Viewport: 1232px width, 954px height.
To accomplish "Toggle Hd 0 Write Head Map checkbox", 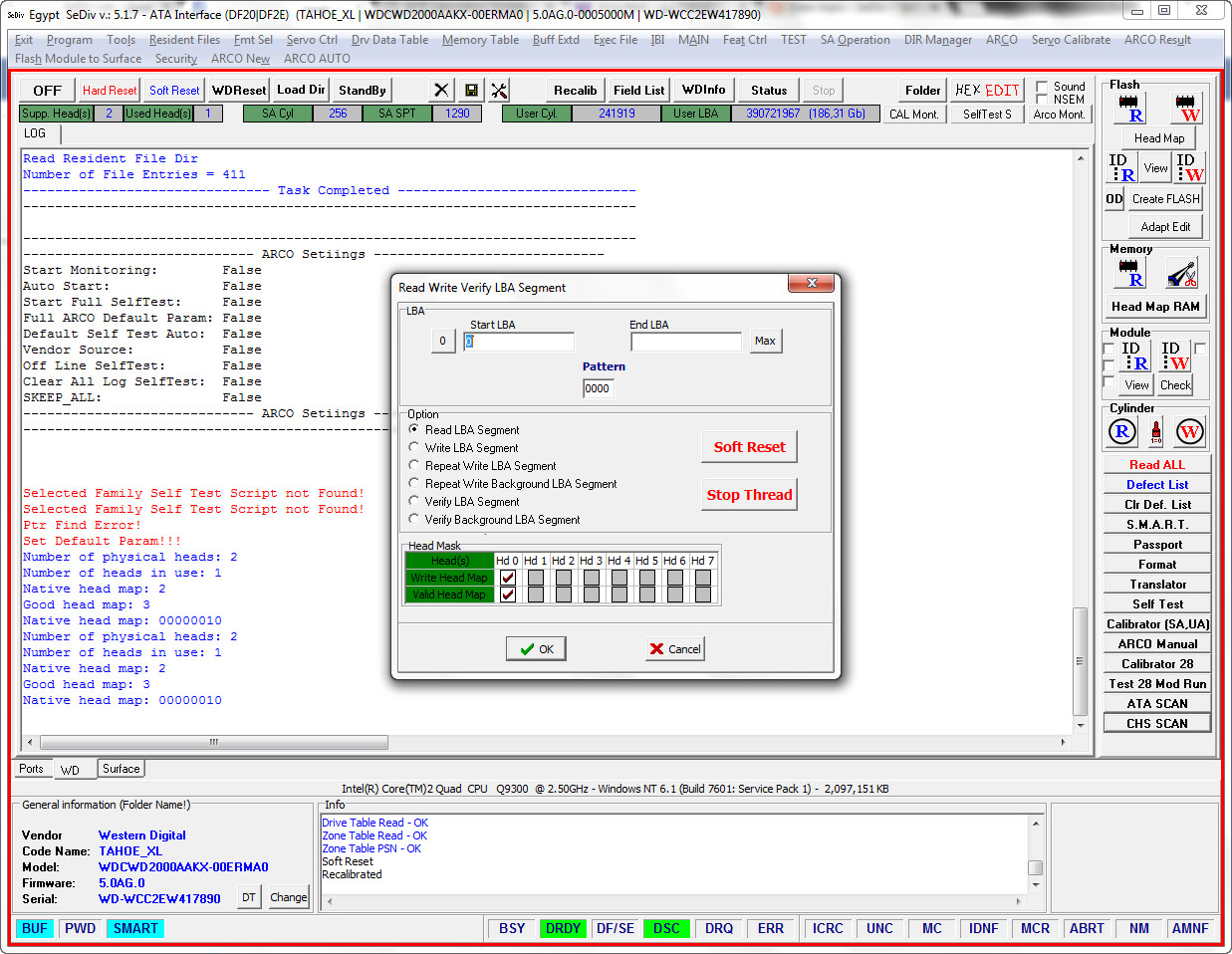I will pos(508,578).
